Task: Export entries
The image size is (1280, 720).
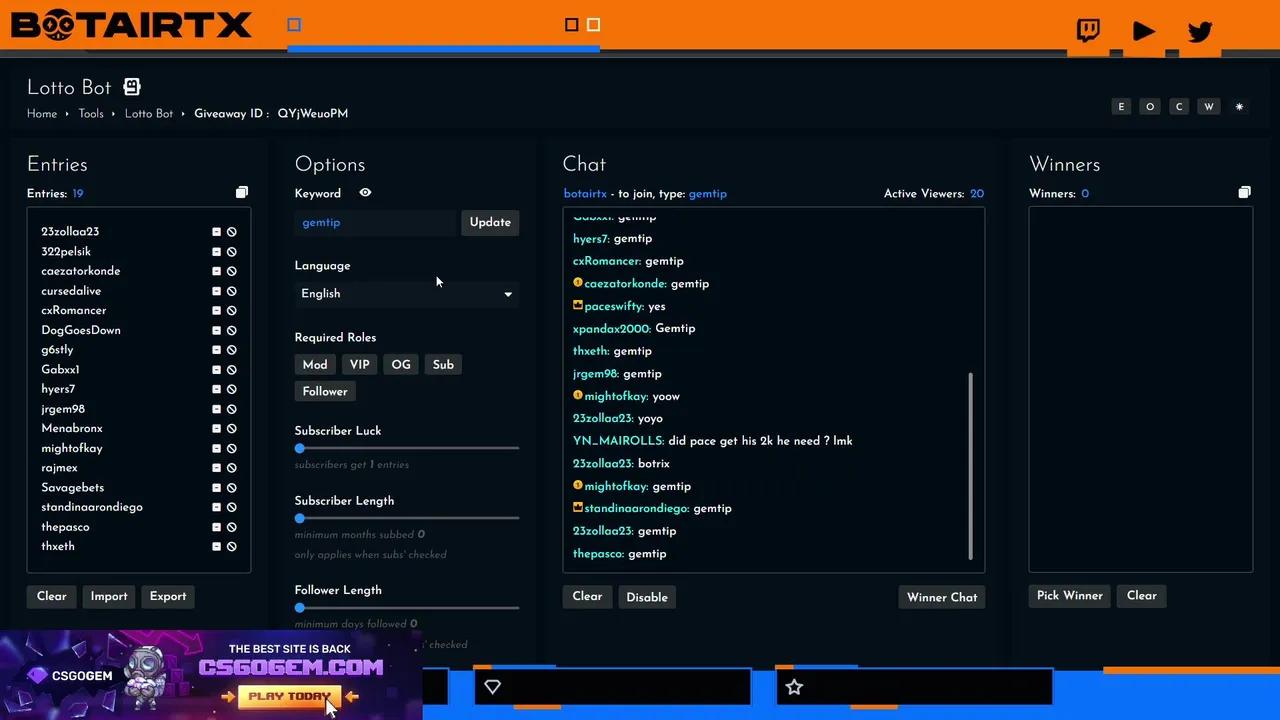Action: point(168,597)
